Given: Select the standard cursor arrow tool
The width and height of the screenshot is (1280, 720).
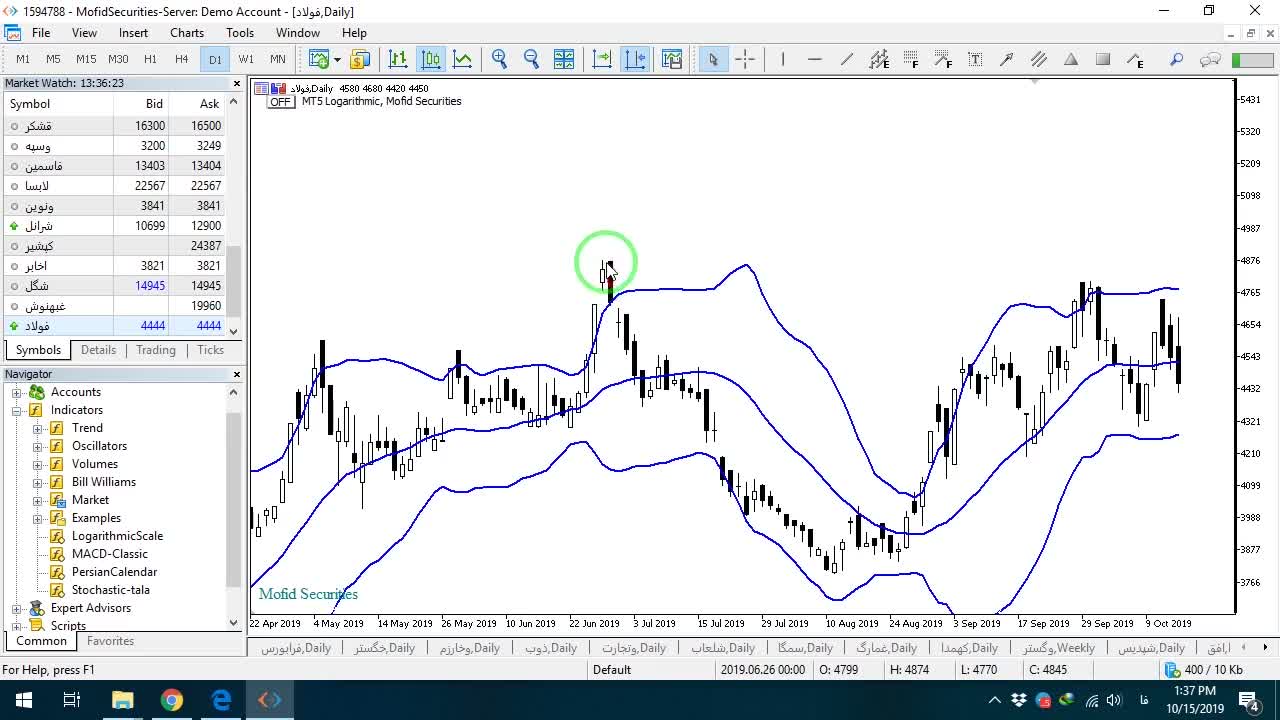Looking at the screenshot, I should [x=713, y=59].
